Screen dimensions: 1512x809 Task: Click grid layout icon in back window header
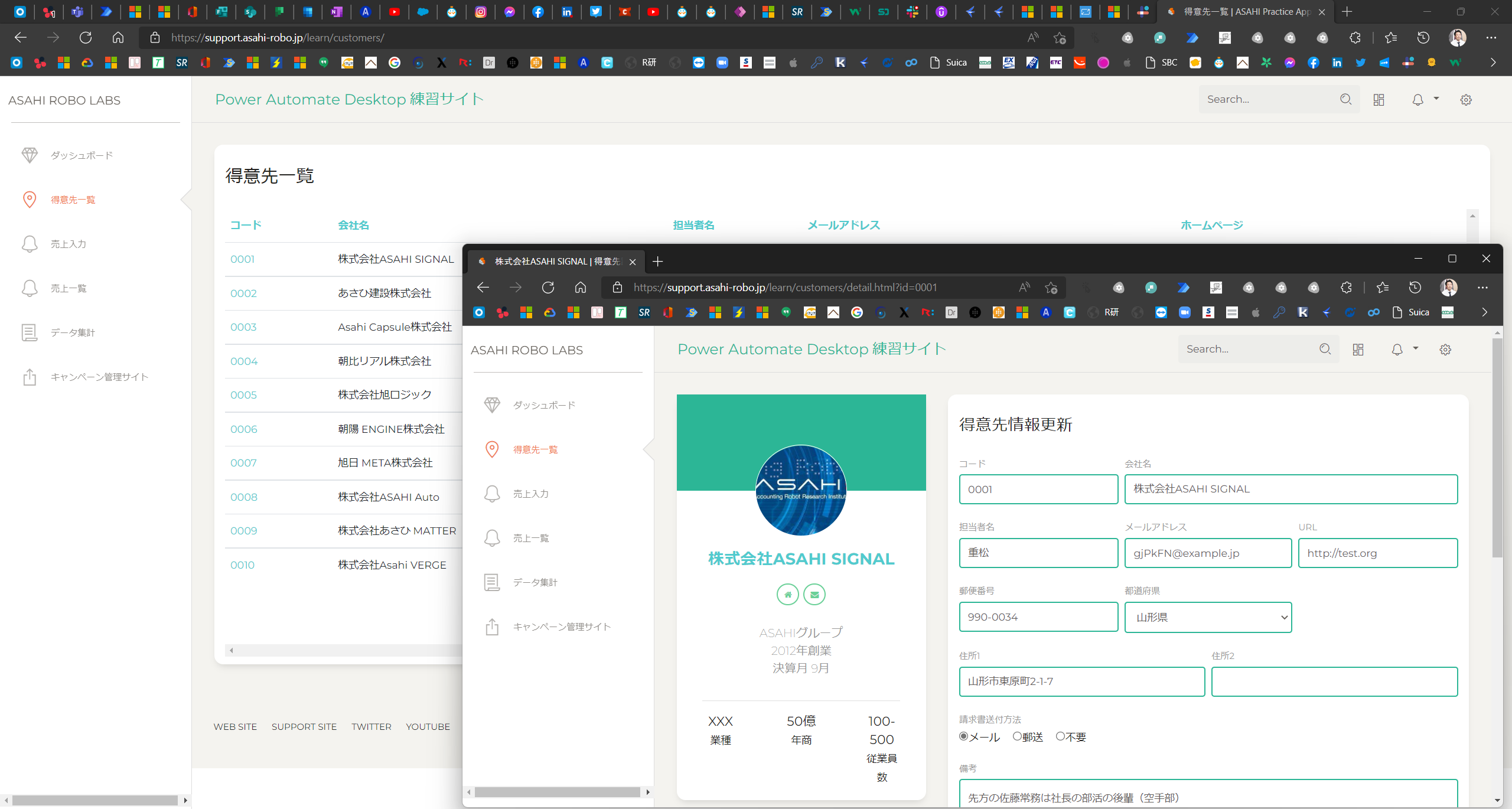[1379, 100]
